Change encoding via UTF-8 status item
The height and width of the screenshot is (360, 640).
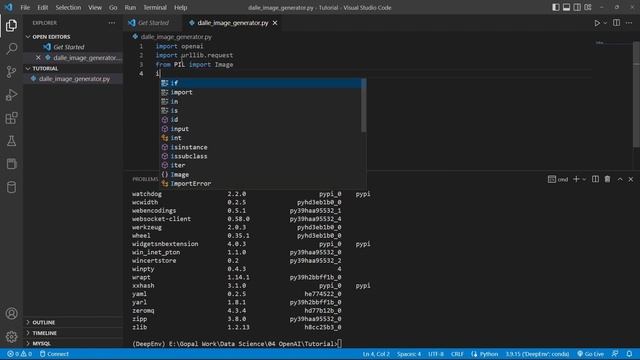click(436, 354)
